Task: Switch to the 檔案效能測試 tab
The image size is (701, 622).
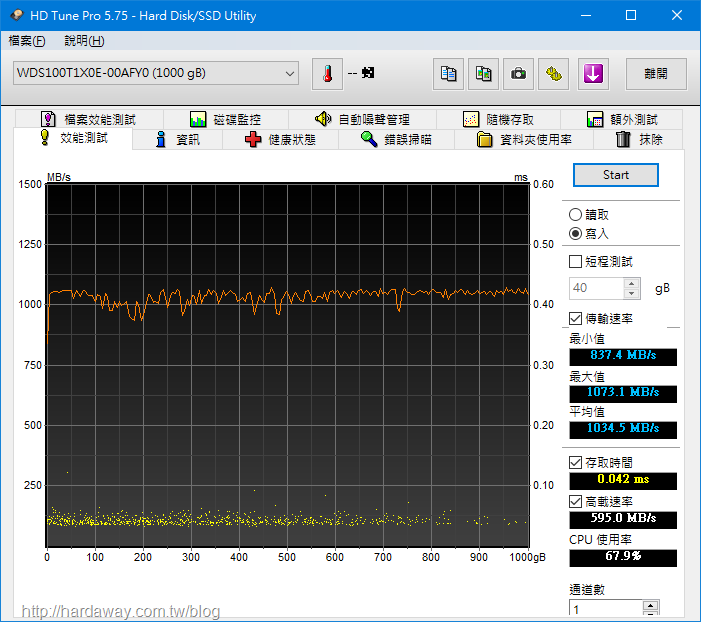Action: point(89,119)
